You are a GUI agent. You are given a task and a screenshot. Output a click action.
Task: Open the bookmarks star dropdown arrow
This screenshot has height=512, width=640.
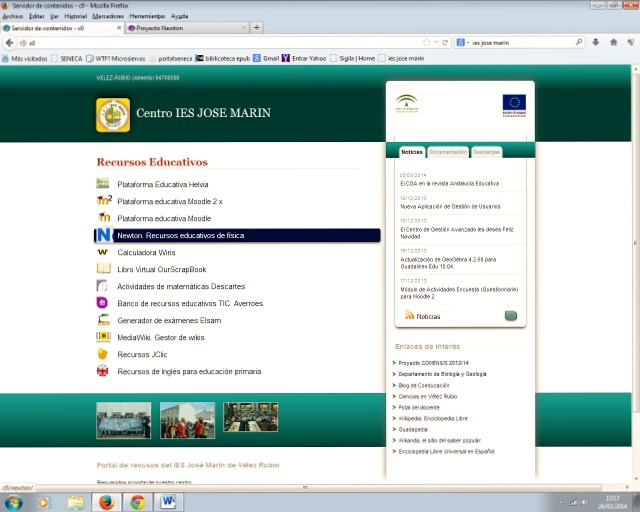(436, 42)
